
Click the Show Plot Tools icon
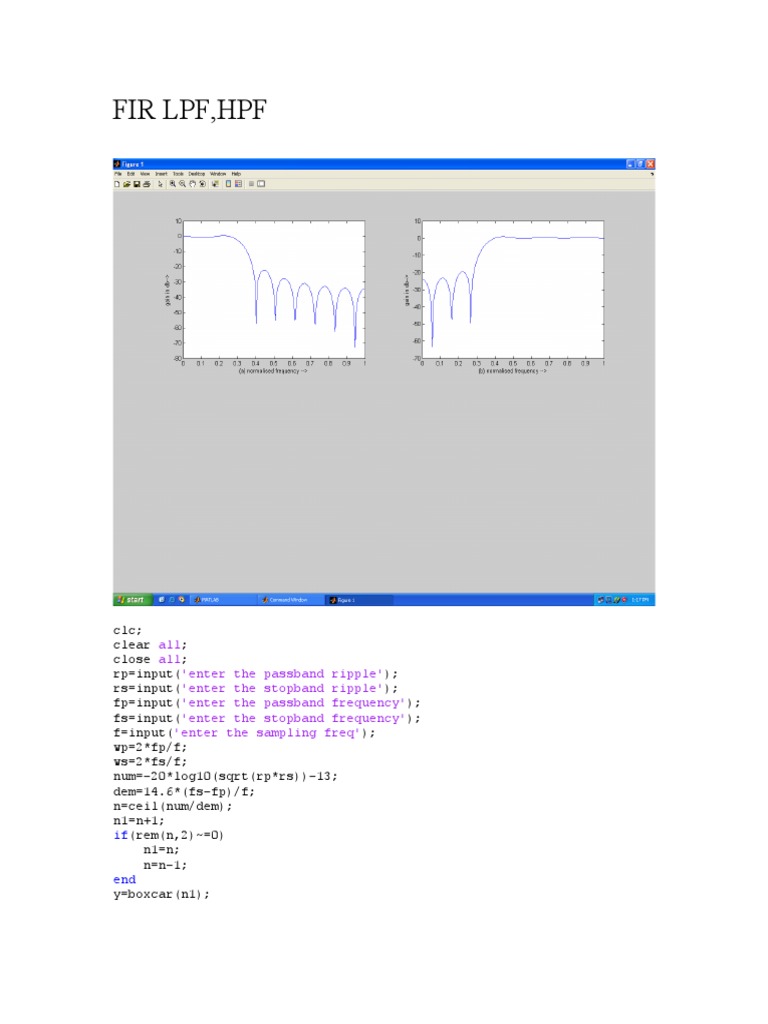pyautogui.click(x=261, y=184)
